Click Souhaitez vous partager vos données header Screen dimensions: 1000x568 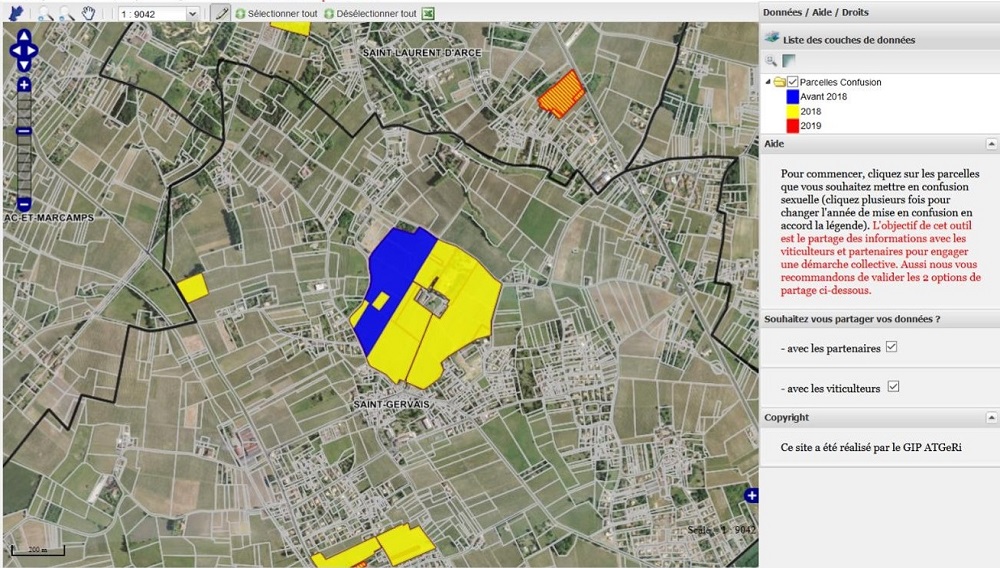[880, 319]
